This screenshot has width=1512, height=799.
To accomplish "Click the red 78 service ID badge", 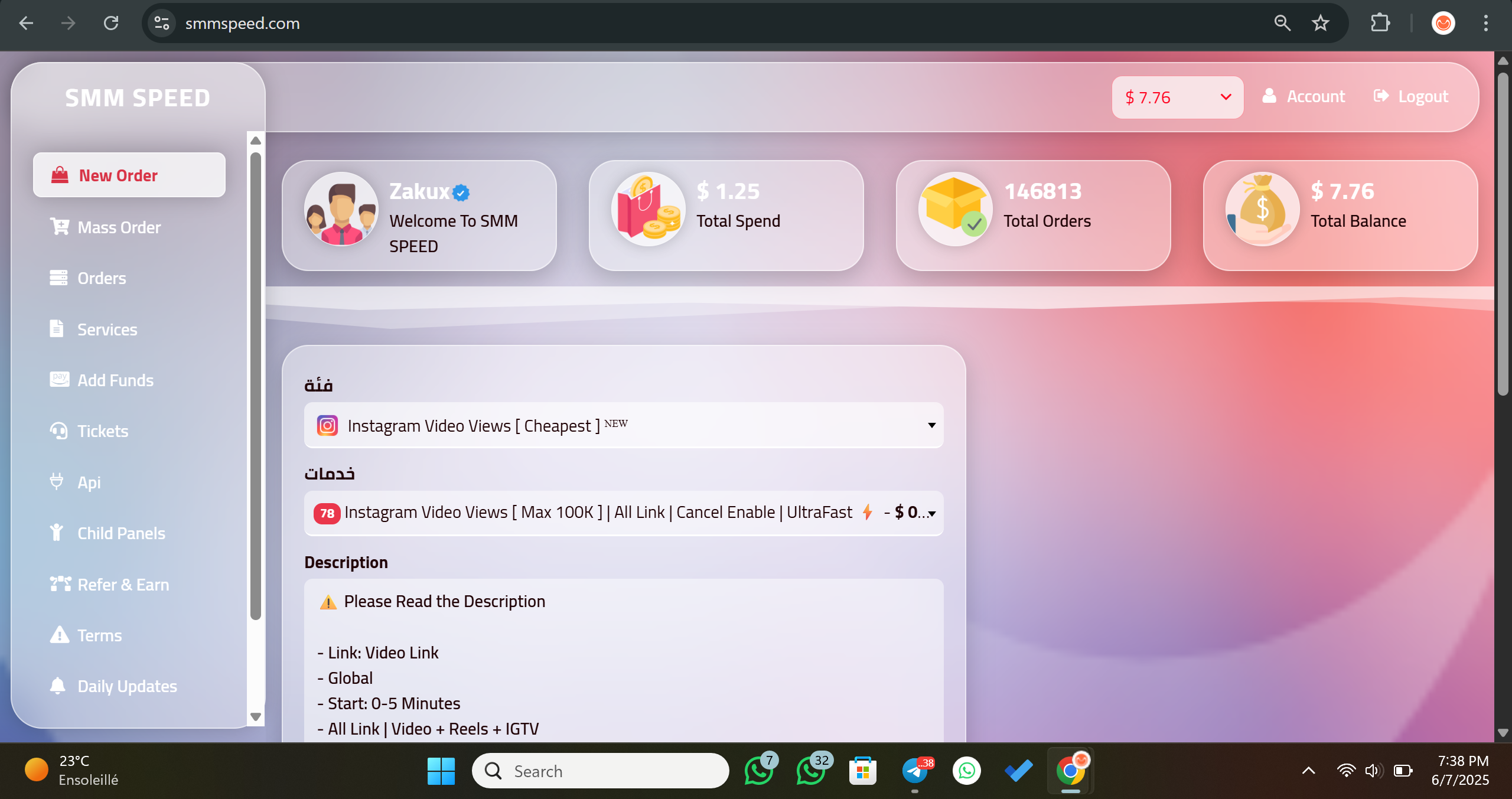I will click(327, 513).
